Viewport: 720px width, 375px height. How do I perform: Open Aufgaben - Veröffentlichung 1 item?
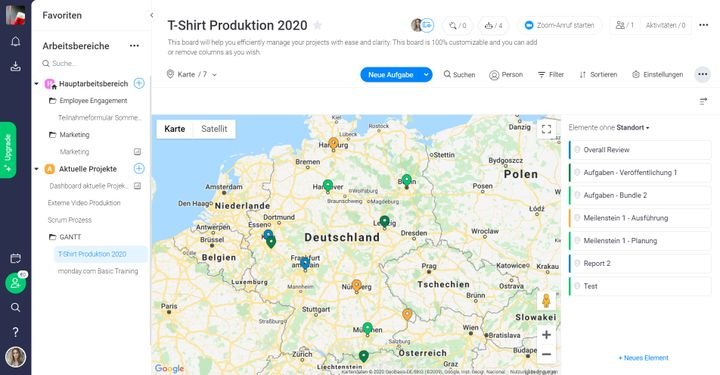click(x=640, y=173)
